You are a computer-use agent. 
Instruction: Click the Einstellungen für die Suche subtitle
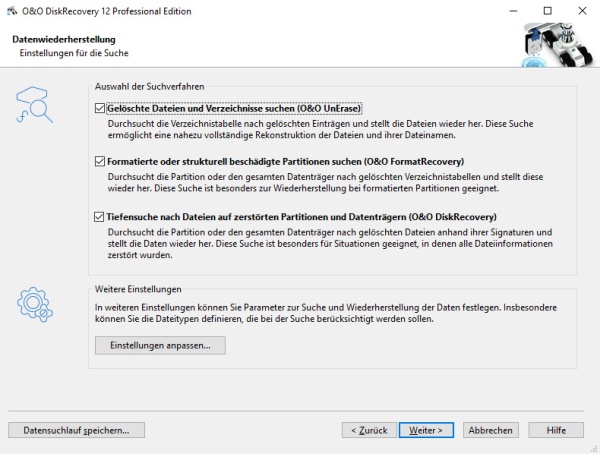coord(74,53)
